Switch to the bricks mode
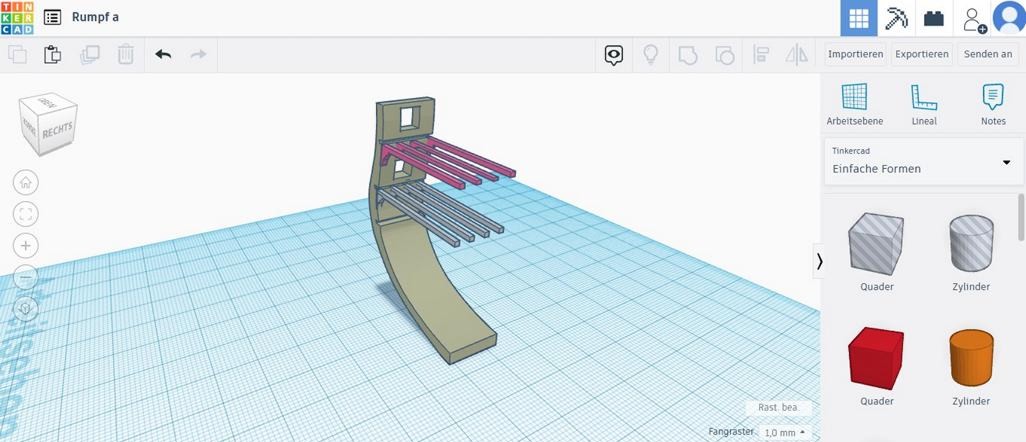The width and height of the screenshot is (1026, 442). click(934, 18)
